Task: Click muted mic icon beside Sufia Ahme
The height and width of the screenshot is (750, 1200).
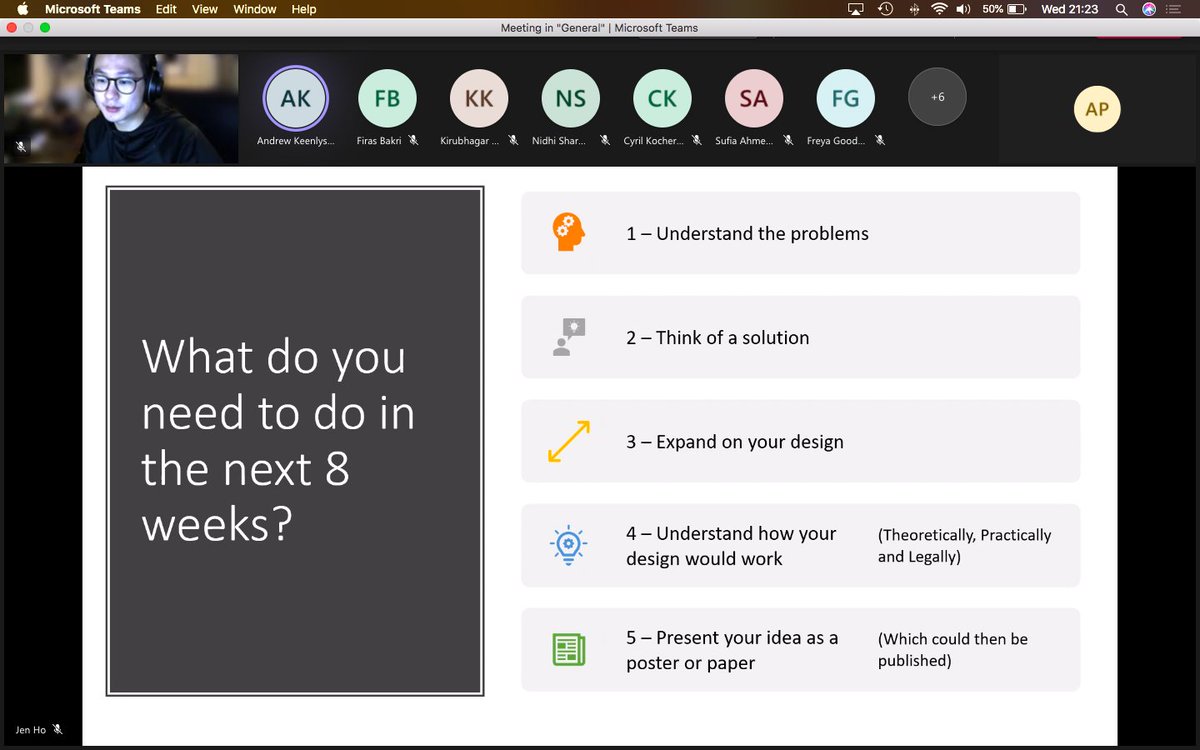Action: [788, 141]
